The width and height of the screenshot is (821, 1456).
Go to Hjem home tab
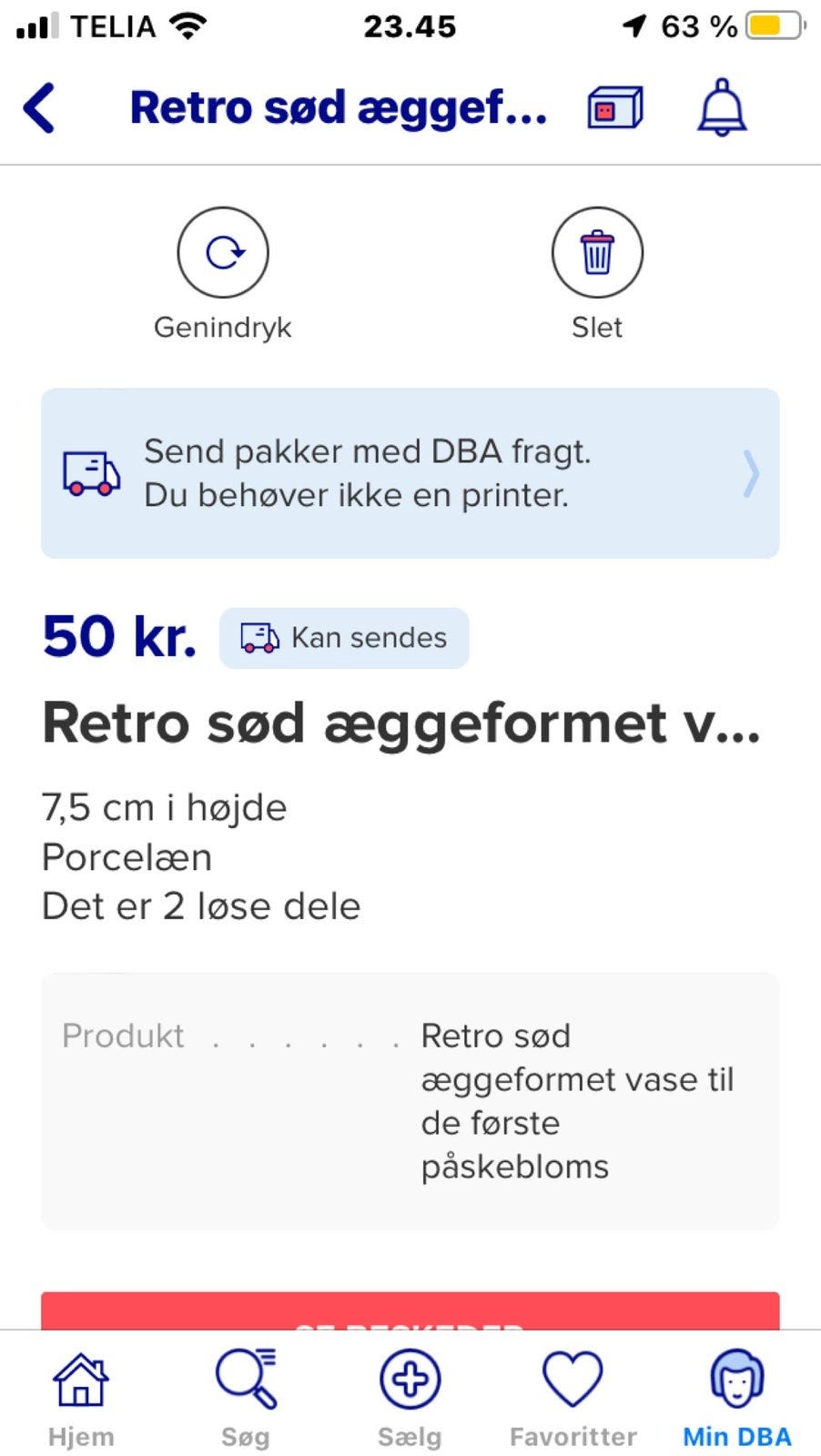(81, 1397)
